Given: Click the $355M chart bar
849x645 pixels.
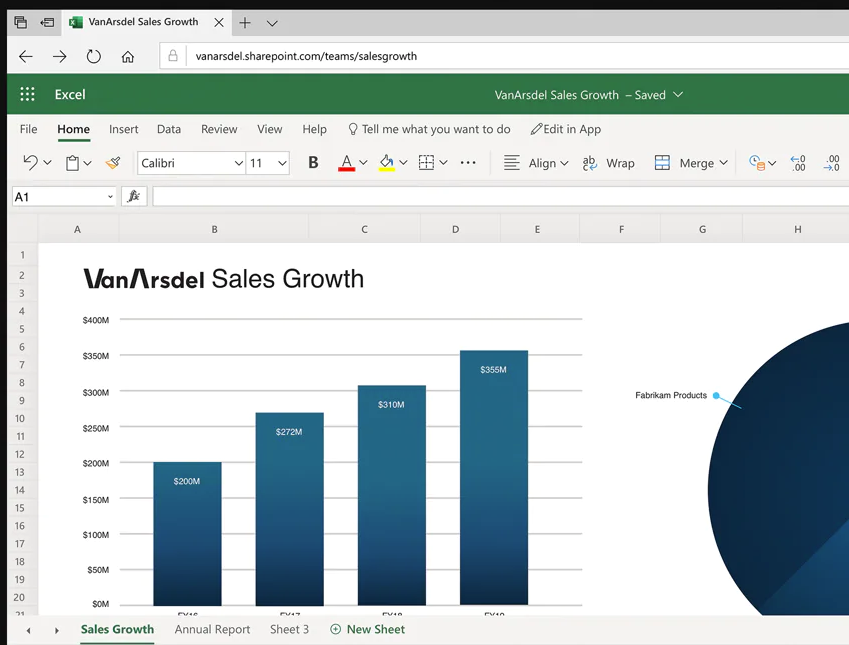Looking at the screenshot, I should pos(494,478).
